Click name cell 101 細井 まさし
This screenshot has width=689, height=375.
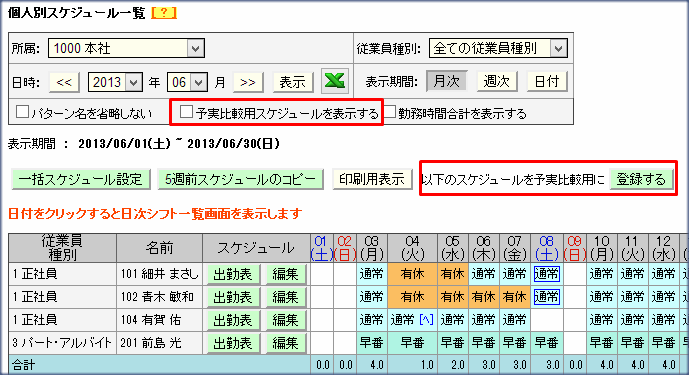160,274
